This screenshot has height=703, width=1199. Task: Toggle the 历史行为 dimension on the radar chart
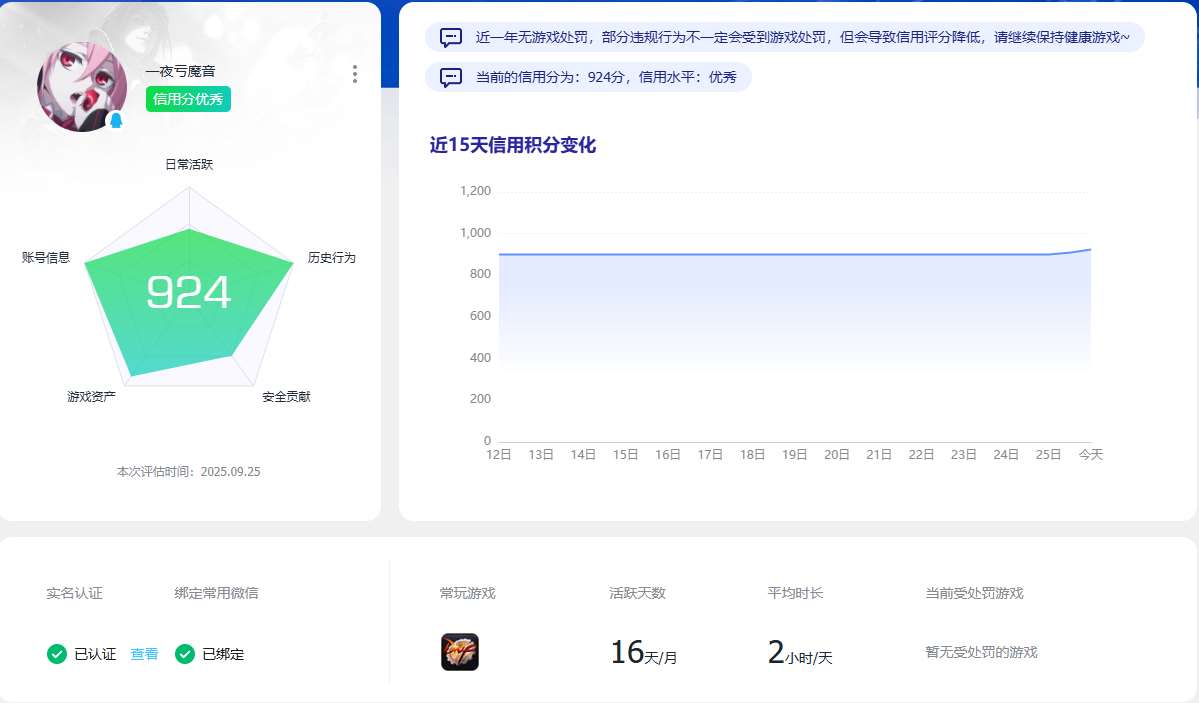point(331,257)
